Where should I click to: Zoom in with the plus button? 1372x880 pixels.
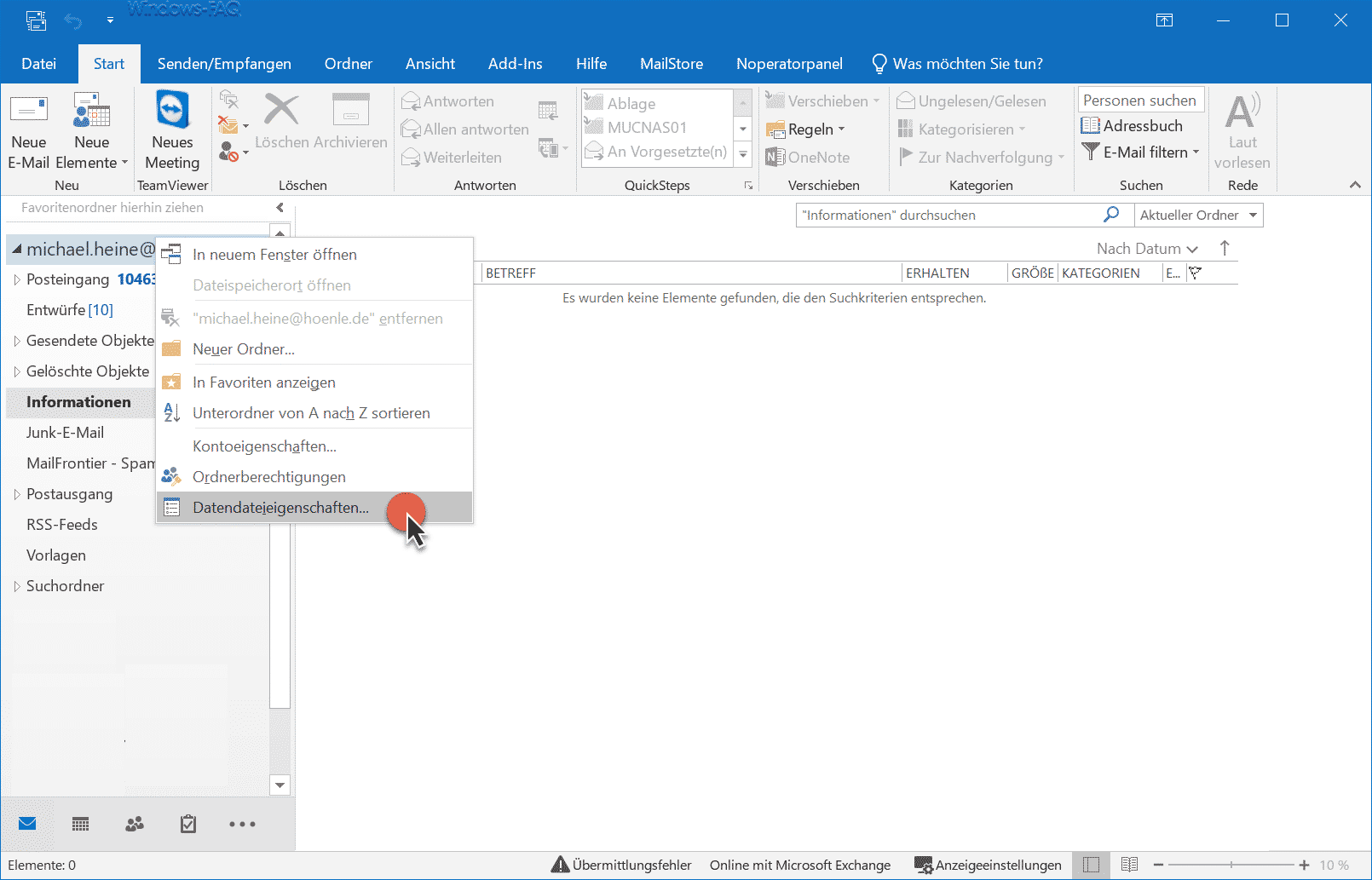1304,866
